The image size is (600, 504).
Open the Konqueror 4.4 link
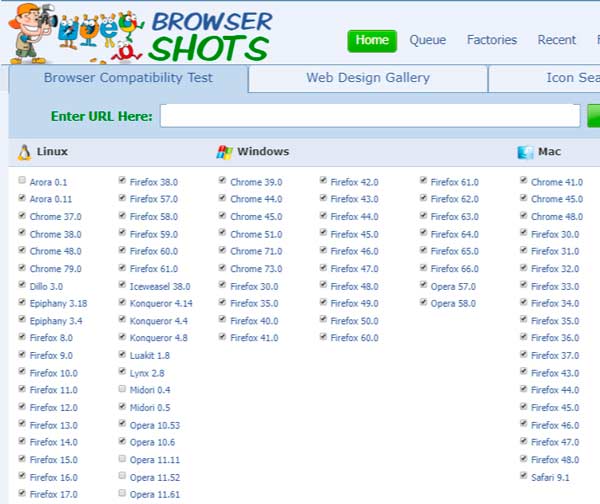[158, 321]
